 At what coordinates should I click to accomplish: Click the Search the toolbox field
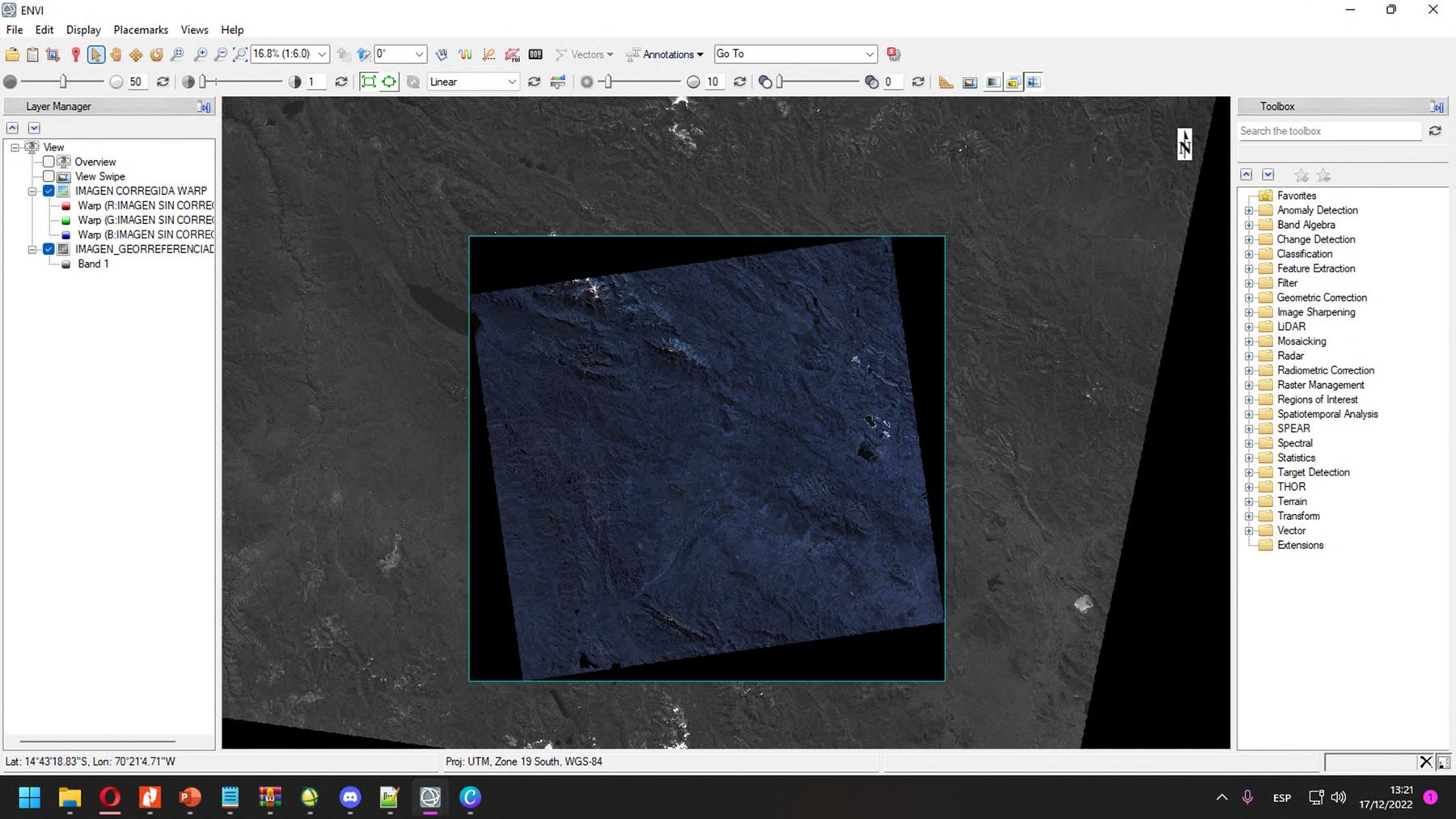pos(1330,131)
